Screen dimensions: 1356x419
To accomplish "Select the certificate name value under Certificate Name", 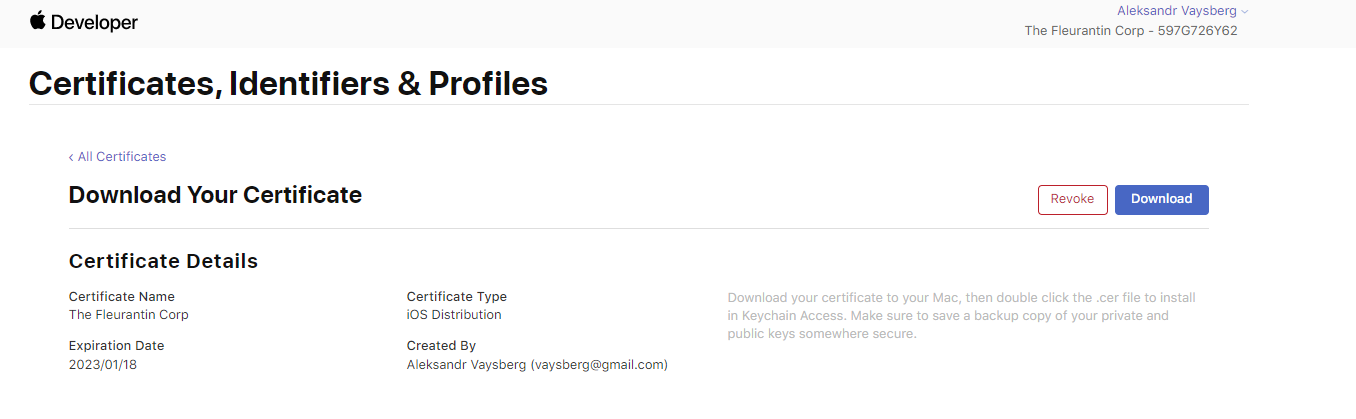I will coord(128,315).
